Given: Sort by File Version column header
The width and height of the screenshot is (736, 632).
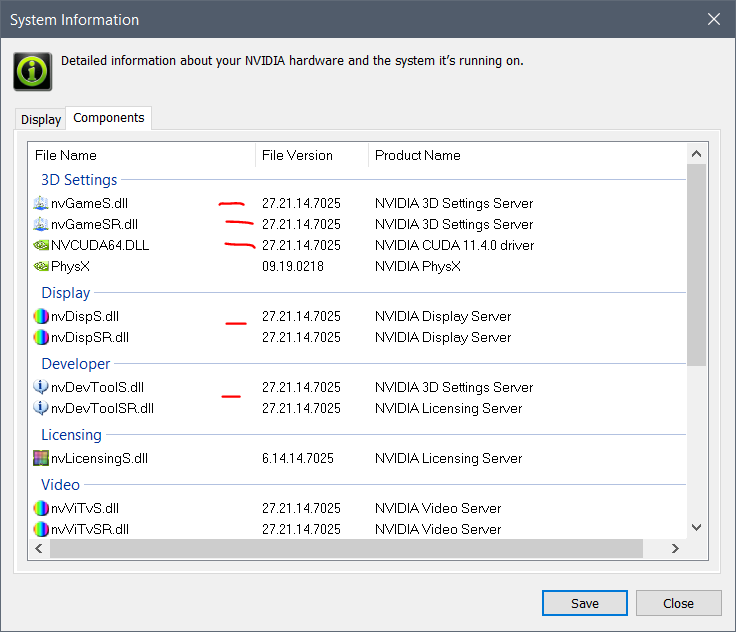Looking at the screenshot, I should 312,155.
